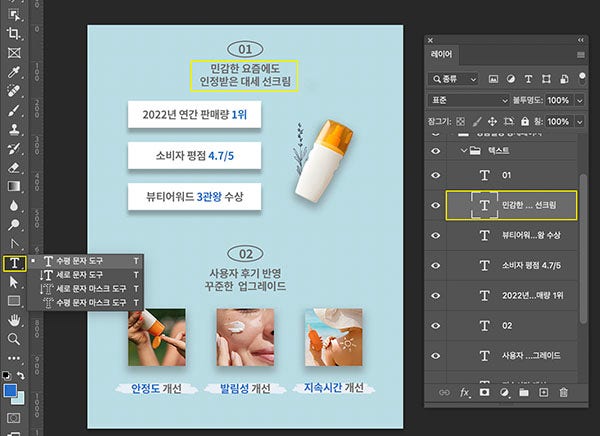This screenshot has height=436, width=600.
Task: Delete layer with trash icon
Action: coord(563,392)
